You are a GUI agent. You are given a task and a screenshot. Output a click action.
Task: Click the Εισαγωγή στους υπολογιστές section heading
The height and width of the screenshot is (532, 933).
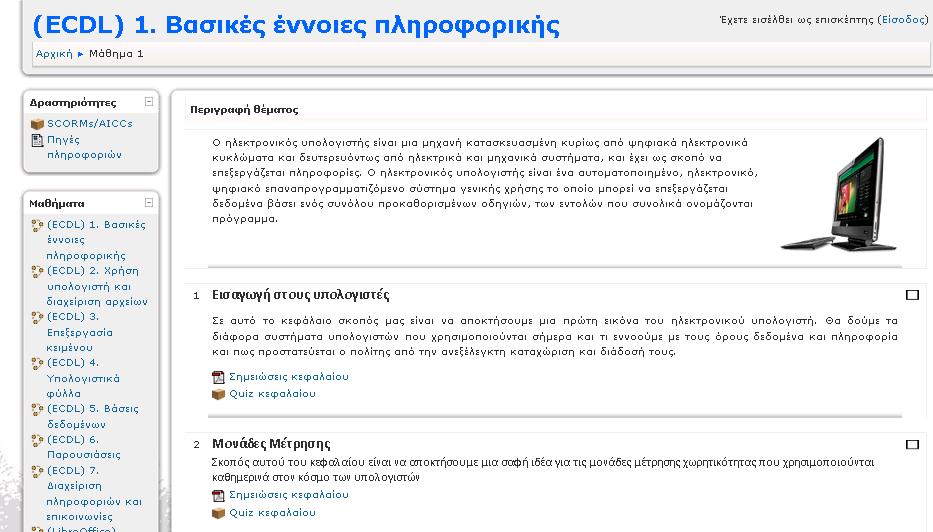[x=300, y=295]
